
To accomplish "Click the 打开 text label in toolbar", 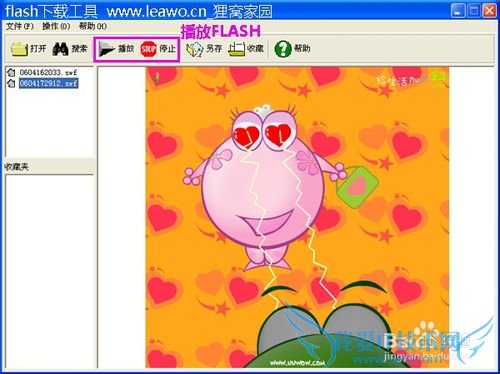I will [38, 49].
